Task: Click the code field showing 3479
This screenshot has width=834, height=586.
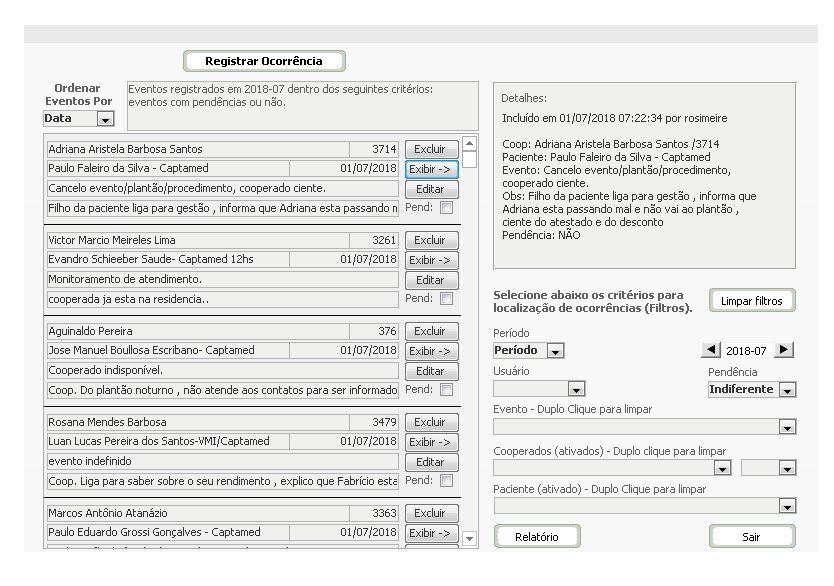Action: point(374,422)
